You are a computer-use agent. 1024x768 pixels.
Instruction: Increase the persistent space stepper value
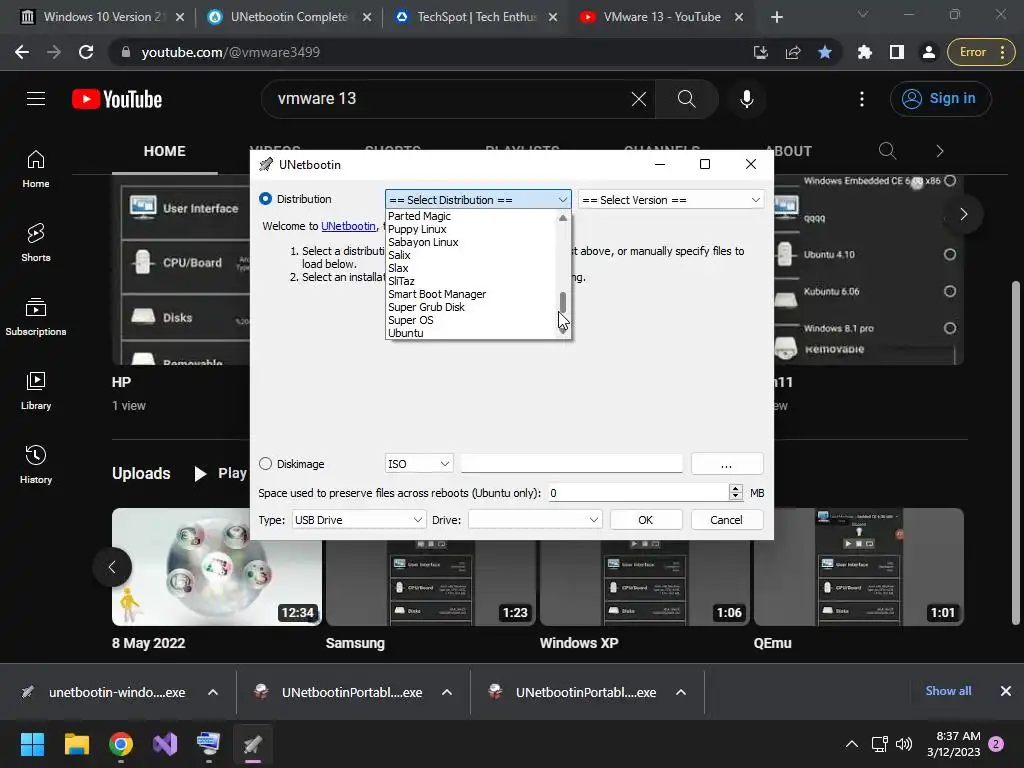pyautogui.click(x=736, y=488)
